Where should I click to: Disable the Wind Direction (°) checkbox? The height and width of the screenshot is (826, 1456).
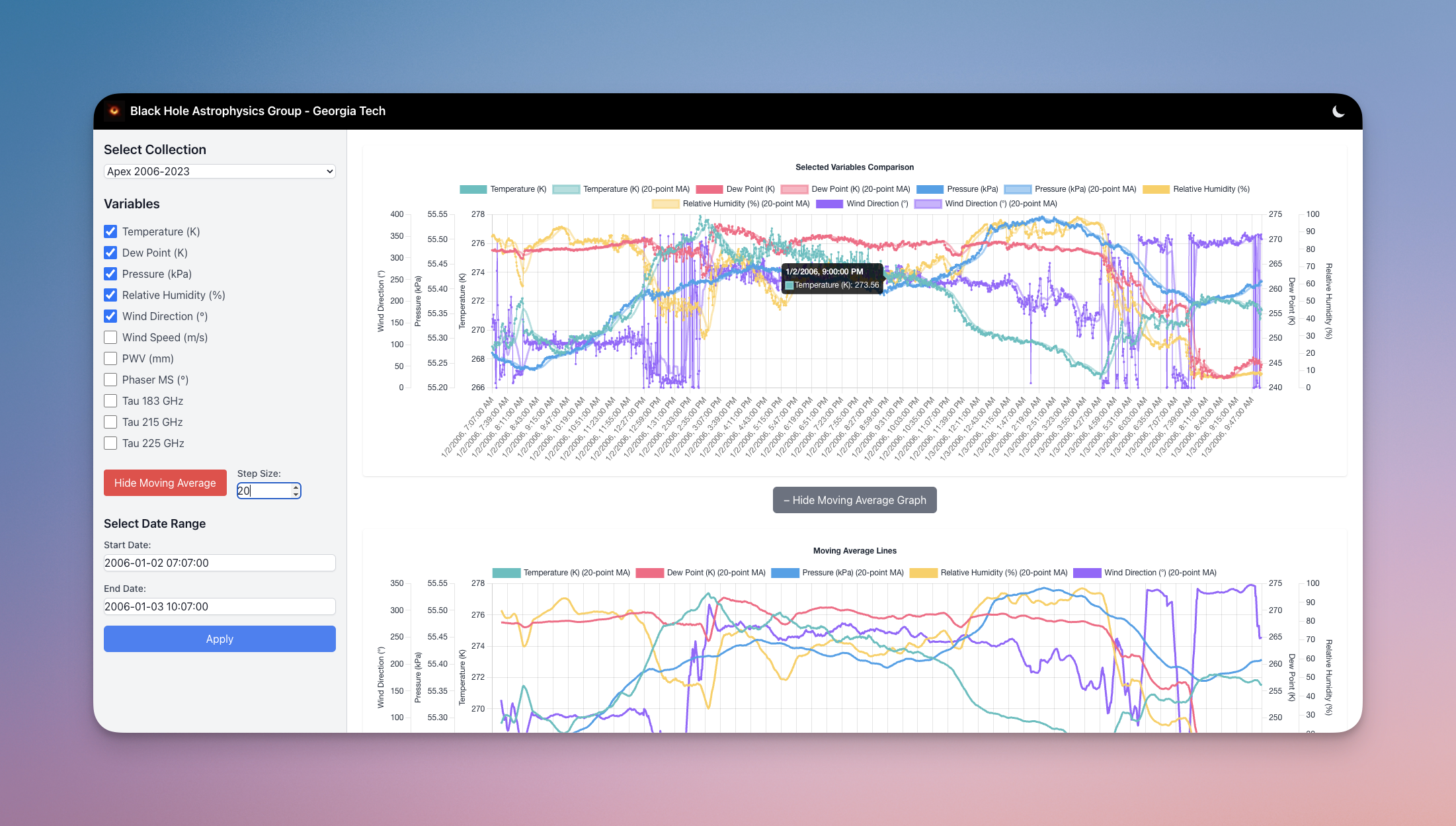[x=110, y=316]
